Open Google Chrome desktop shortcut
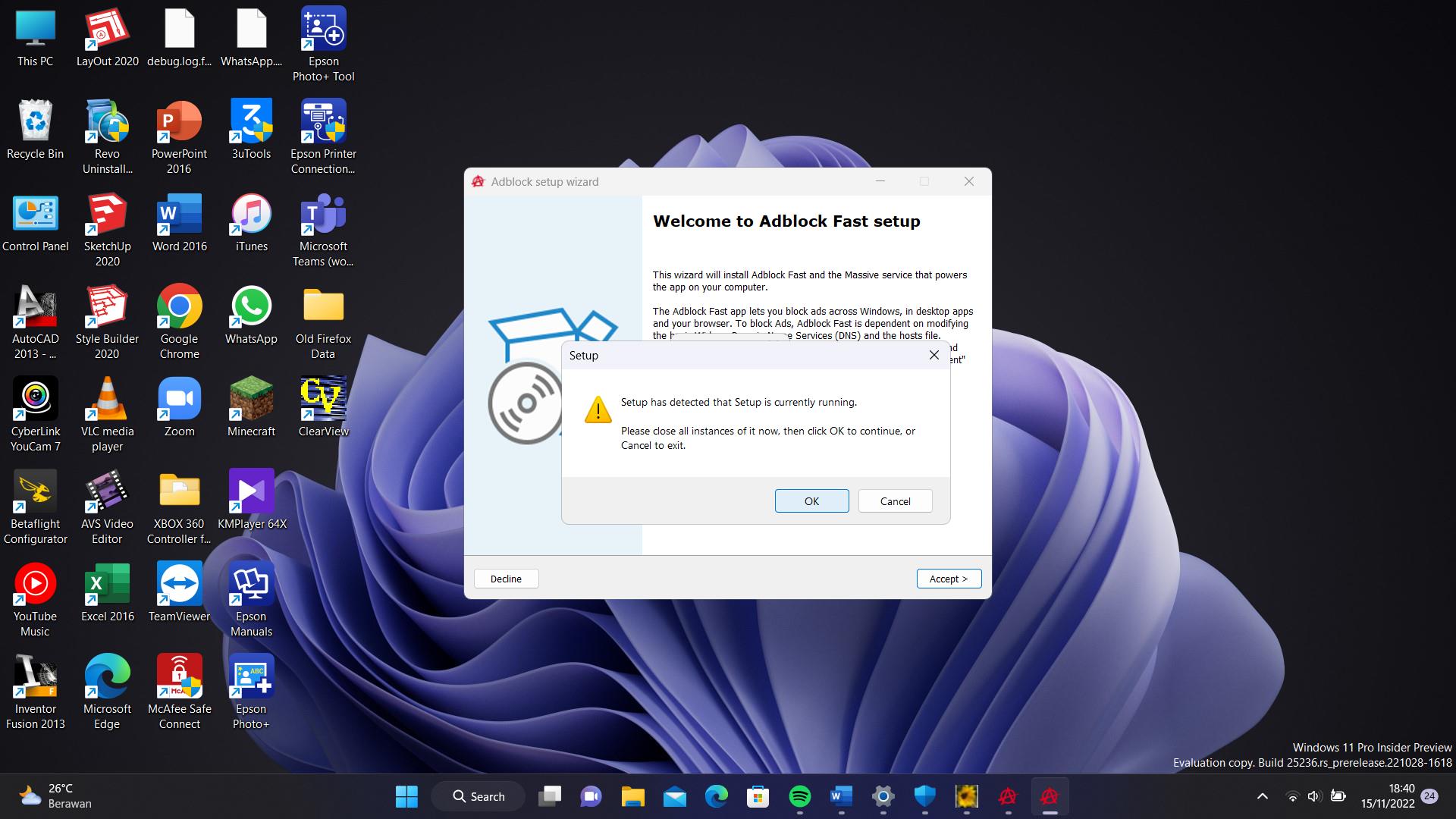This screenshot has height=819, width=1456. click(x=180, y=307)
